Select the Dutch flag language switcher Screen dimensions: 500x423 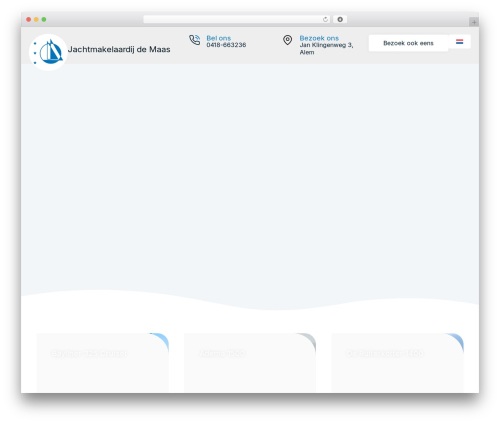click(x=460, y=42)
